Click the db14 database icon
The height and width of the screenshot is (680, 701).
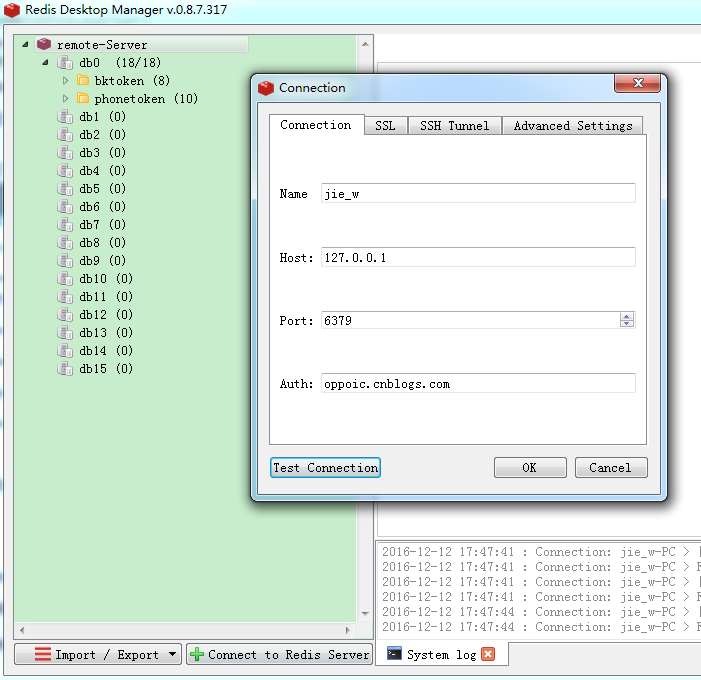point(65,351)
